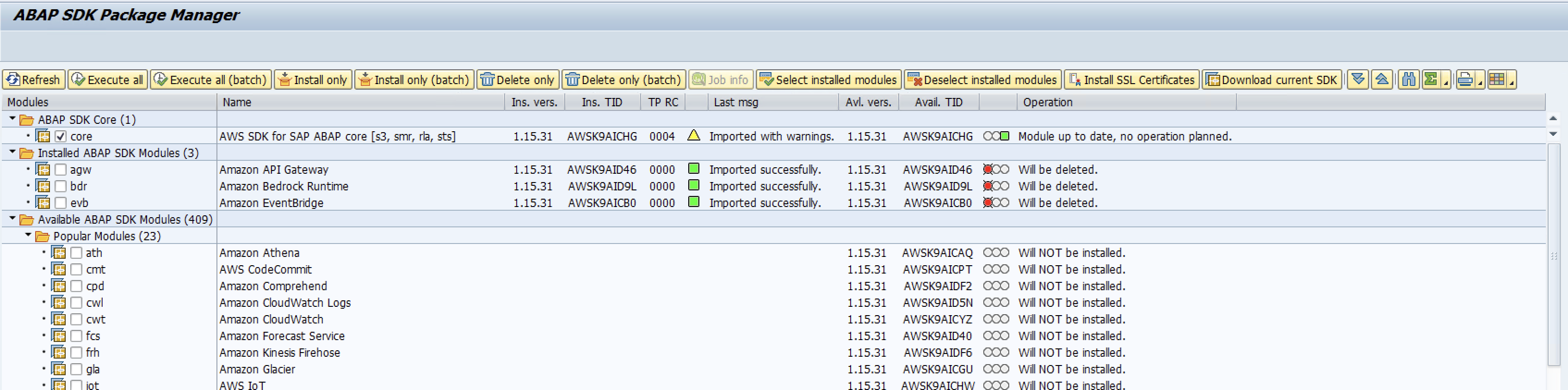Click the Avl. vers. column header
The height and width of the screenshot is (390, 1568).
868,102
